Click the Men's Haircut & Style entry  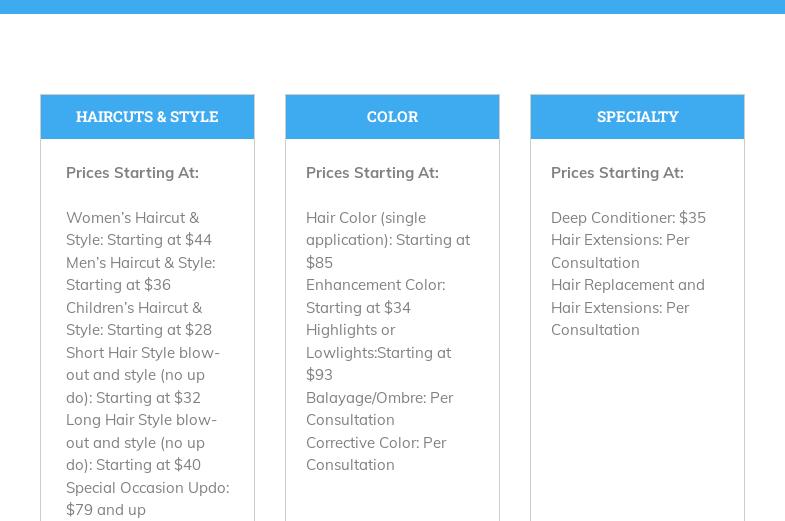pos(140,274)
